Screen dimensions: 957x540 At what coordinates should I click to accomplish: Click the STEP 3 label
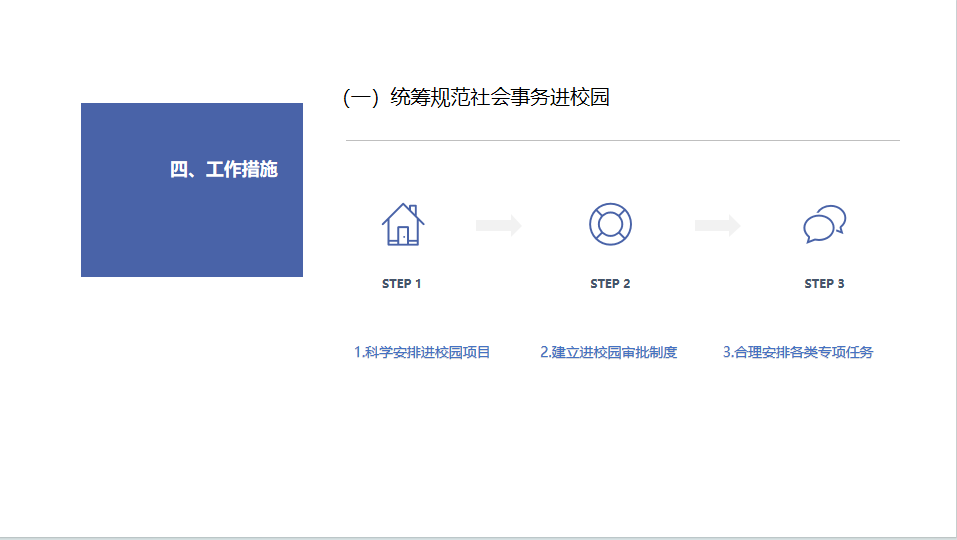coord(825,284)
